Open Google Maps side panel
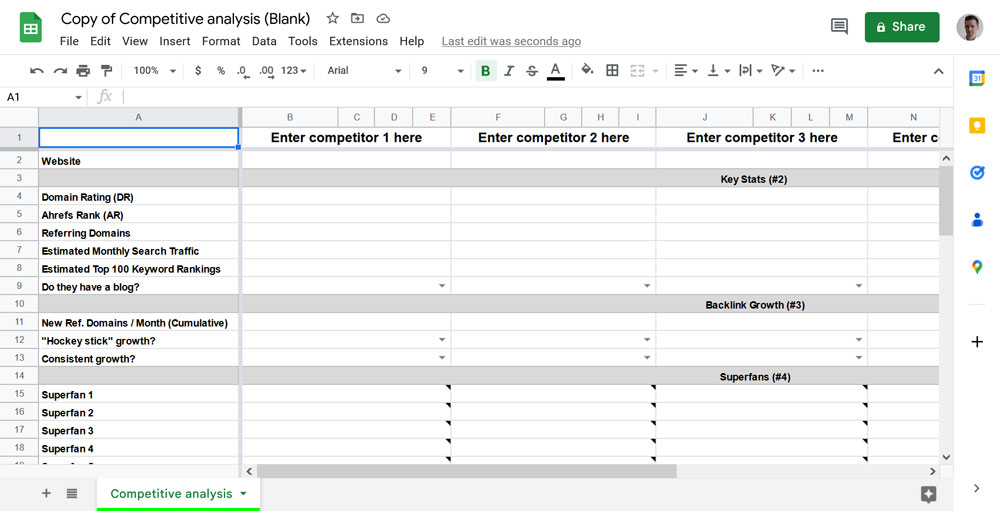 click(x=976, y=267)
